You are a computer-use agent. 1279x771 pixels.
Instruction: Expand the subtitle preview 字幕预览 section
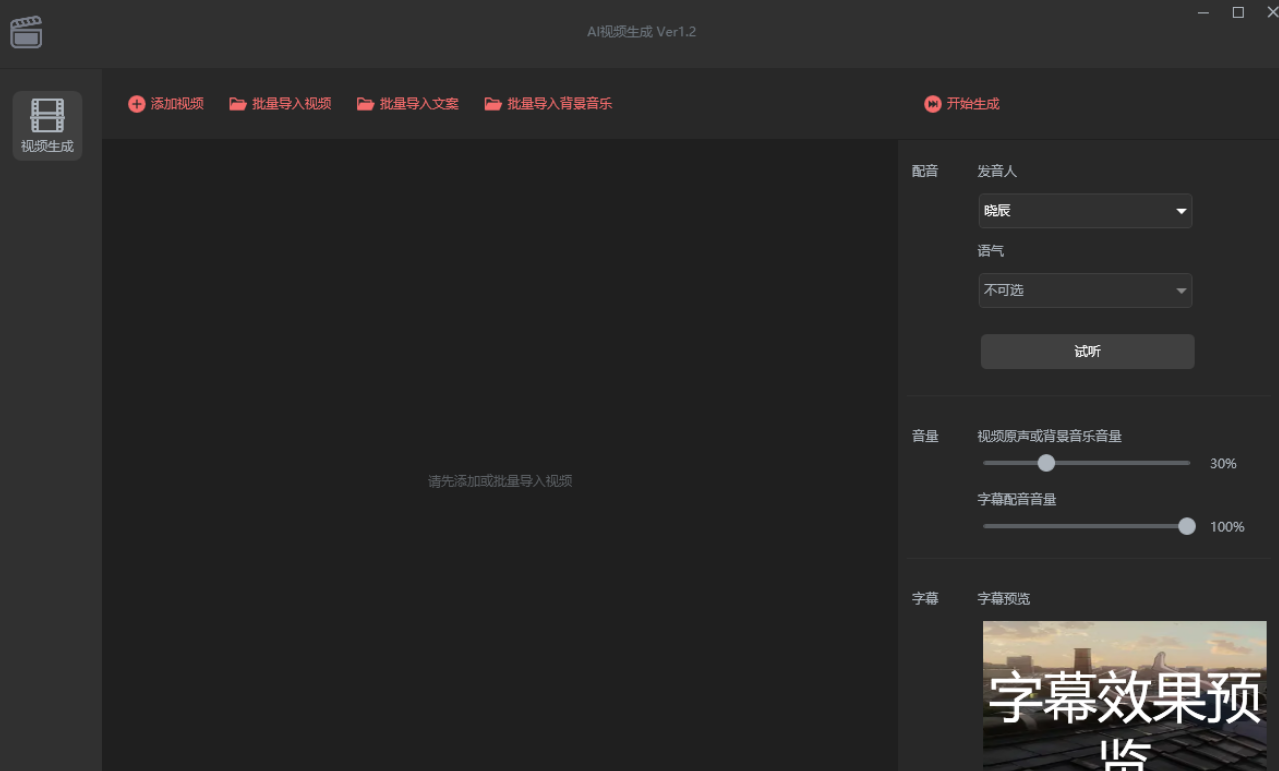click(x=1003, y=598)
